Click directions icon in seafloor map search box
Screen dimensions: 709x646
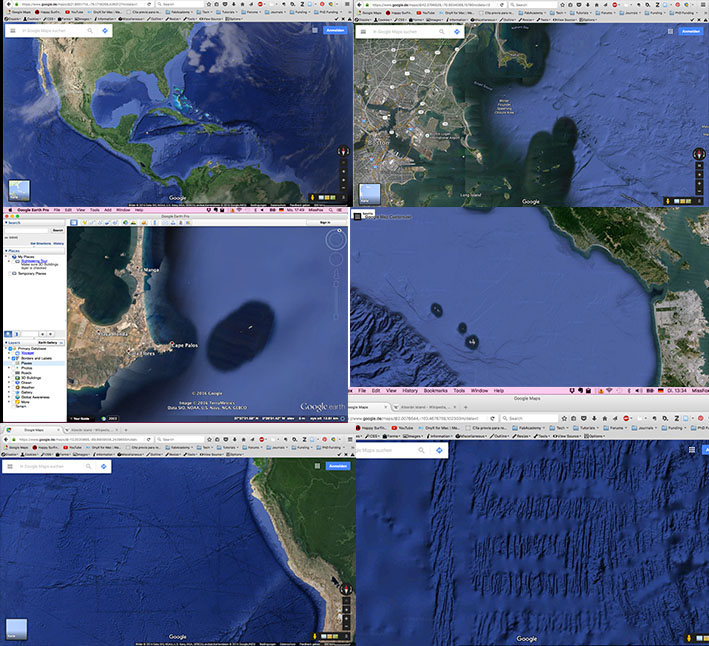(439, 450)
